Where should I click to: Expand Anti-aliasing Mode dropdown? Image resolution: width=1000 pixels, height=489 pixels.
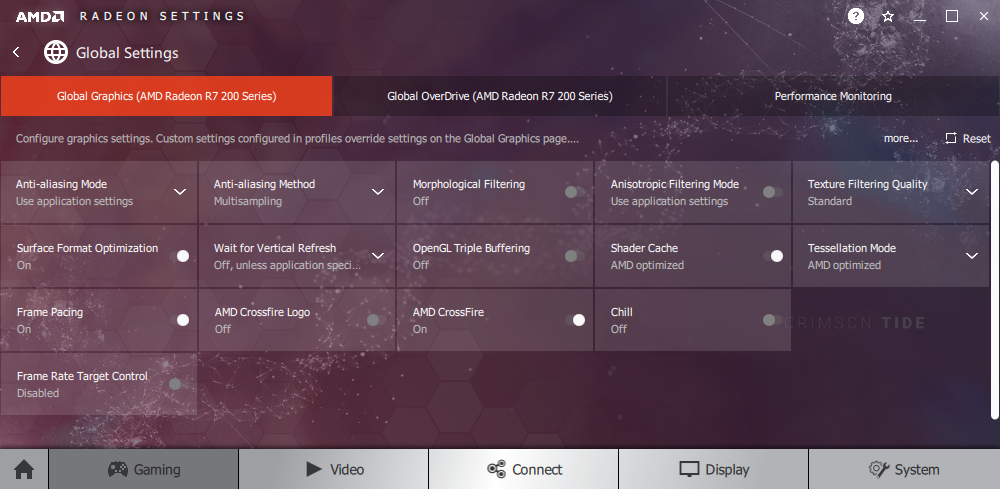pos(180,192)
